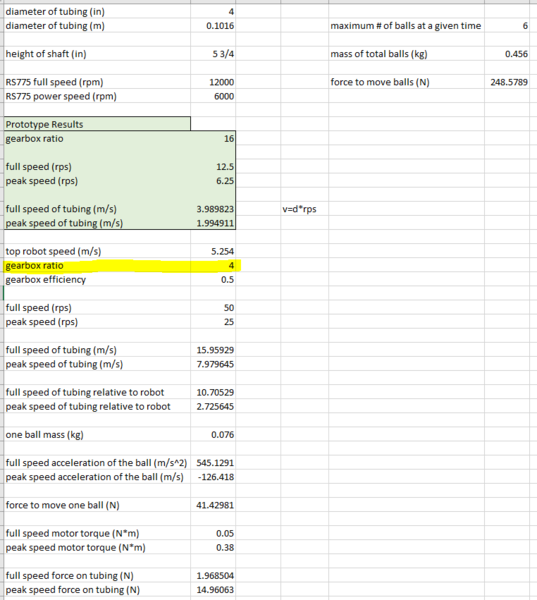Select the peak speed force on tubing value
The image size is (537, 600).
(x=213, y=590)
